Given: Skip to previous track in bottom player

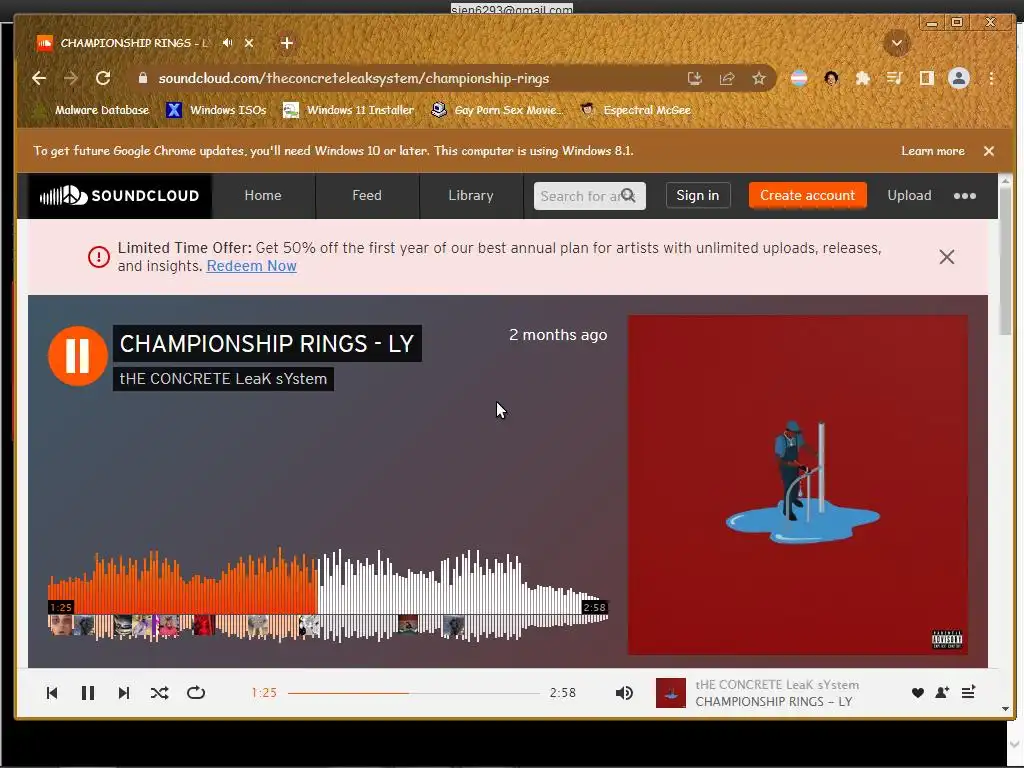Looking at the screenshot, I should coord(52,693).
